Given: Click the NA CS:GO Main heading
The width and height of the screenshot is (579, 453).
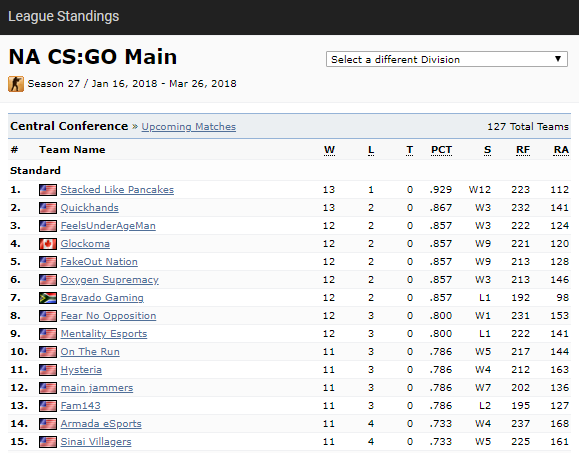Looking at the screenshot, I should tap(93, 56).
